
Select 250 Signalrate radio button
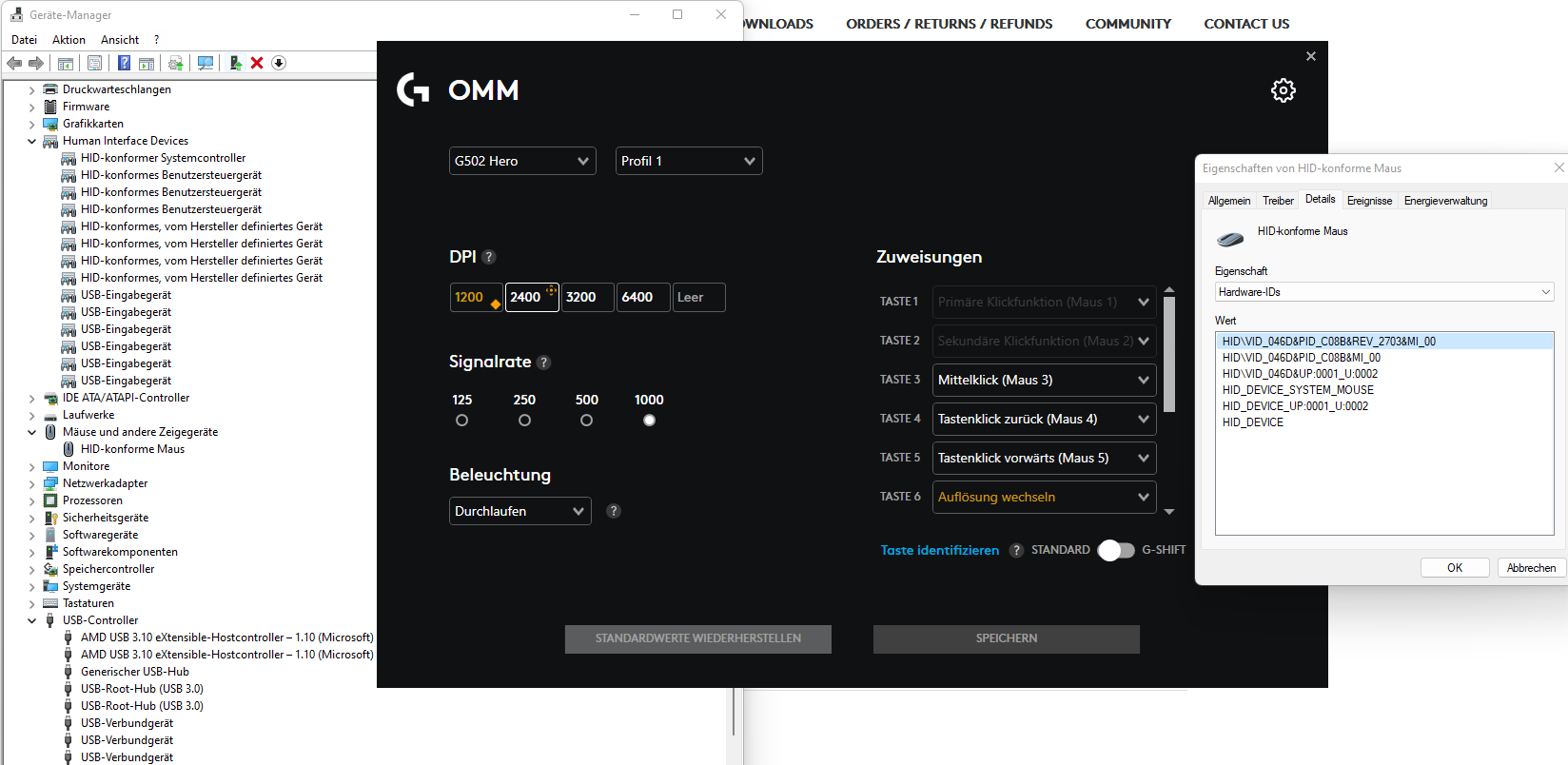[524, 421]
